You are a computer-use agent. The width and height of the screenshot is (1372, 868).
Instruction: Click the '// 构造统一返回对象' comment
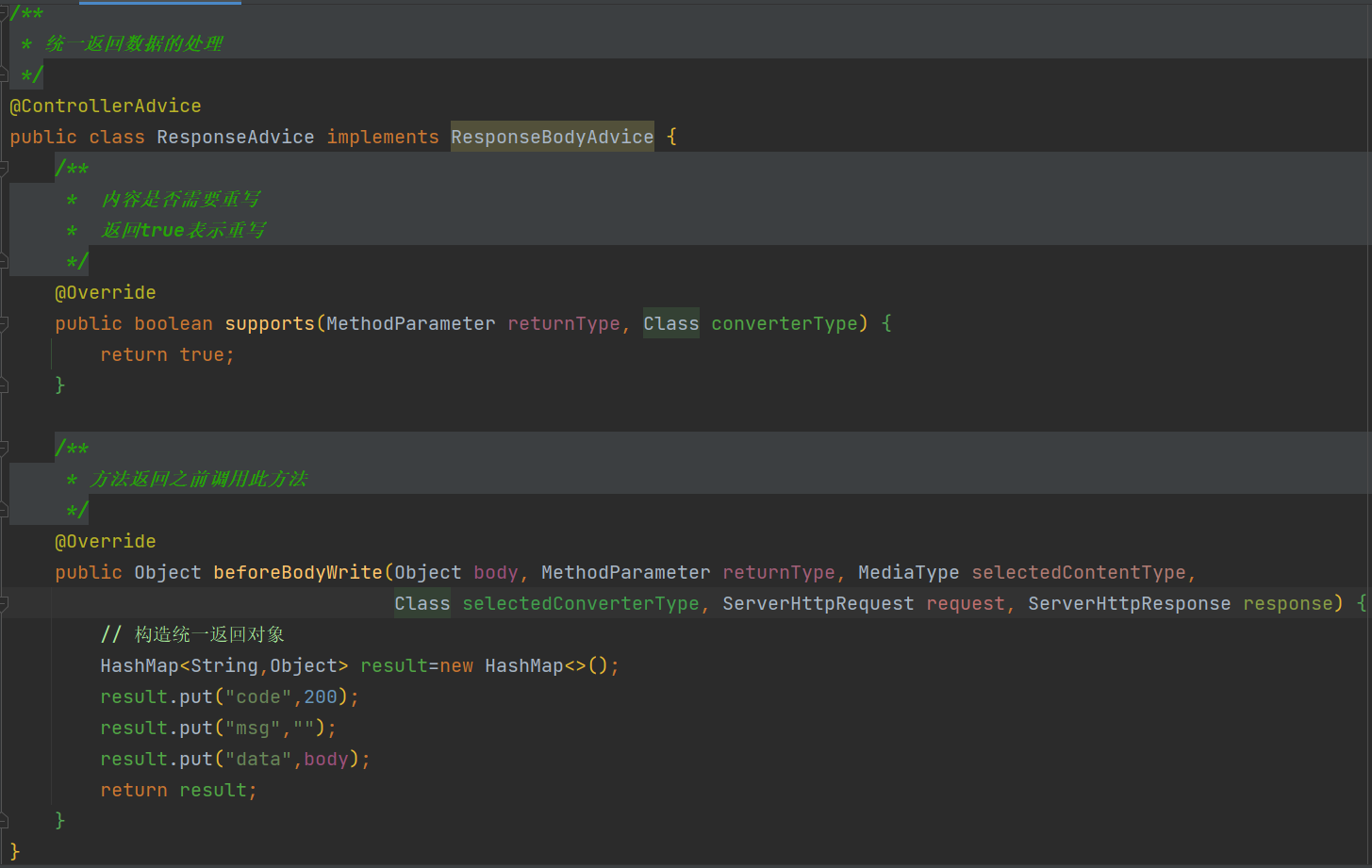pos(192,634)
